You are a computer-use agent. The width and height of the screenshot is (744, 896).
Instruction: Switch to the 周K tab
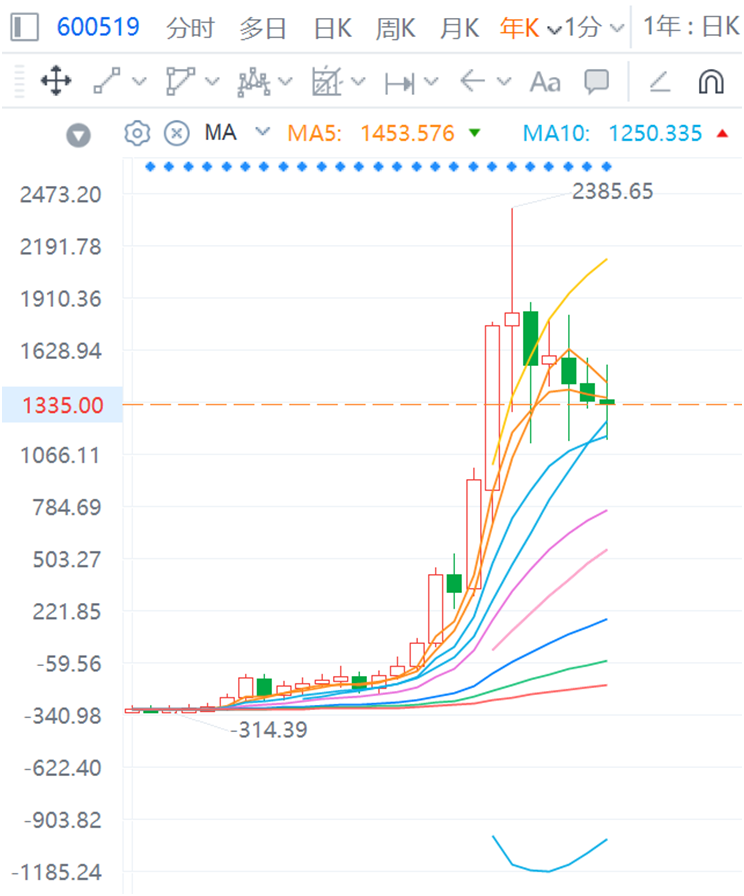pyautogui.click(x=395, y=27)
